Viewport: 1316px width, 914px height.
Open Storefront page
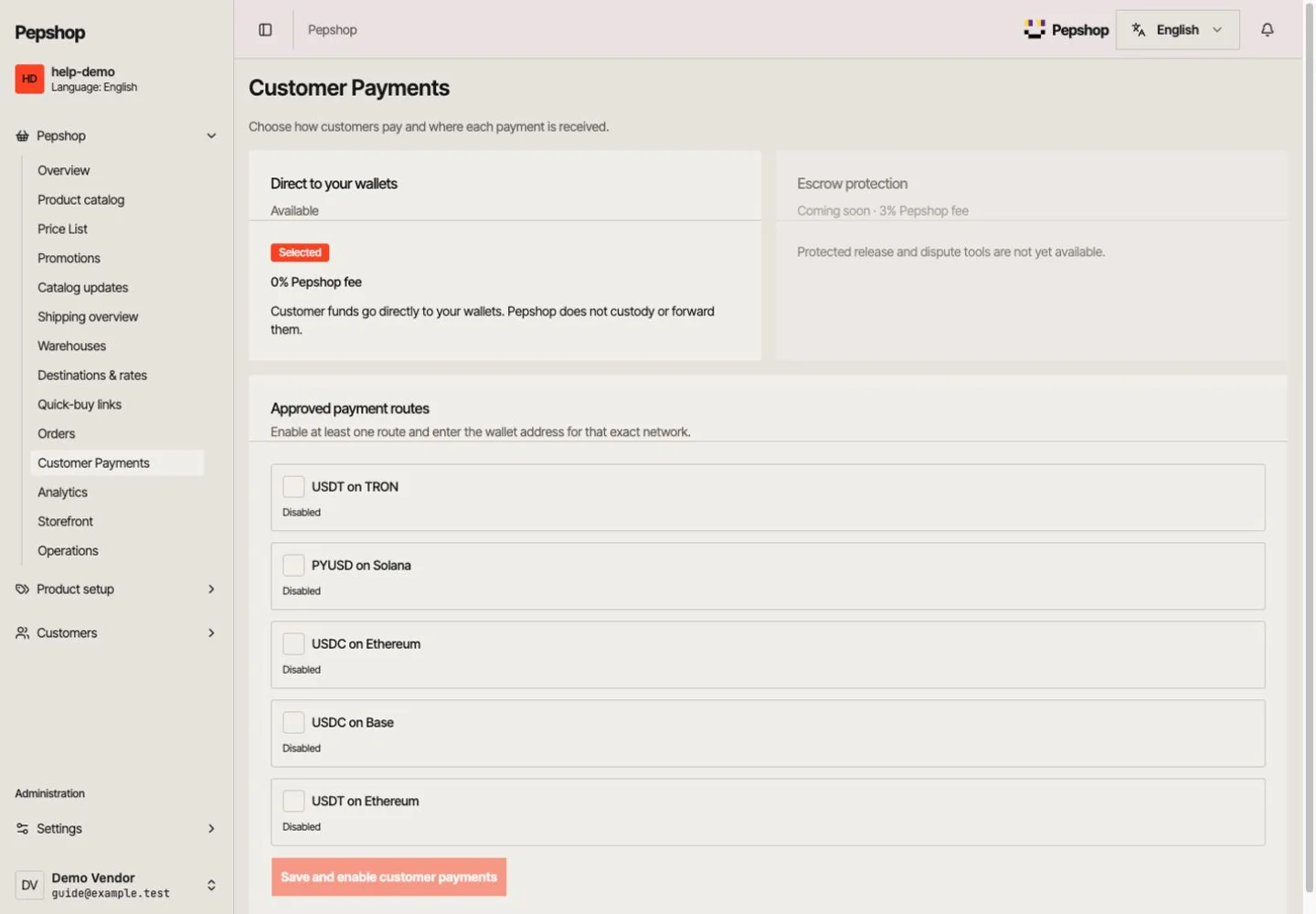[117, 522]
